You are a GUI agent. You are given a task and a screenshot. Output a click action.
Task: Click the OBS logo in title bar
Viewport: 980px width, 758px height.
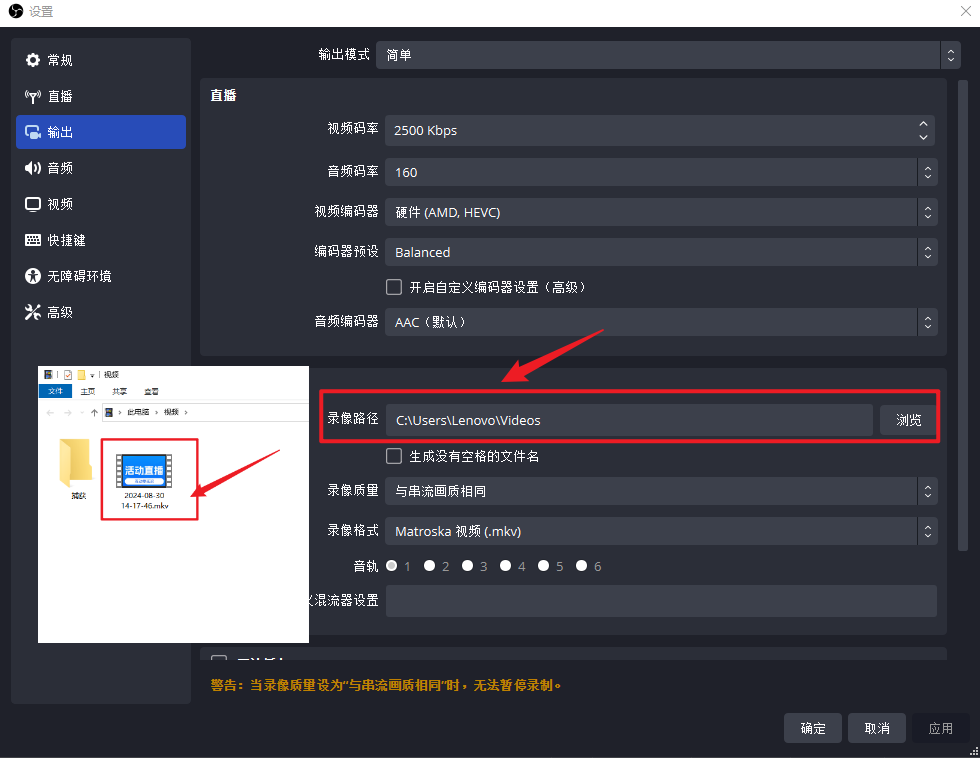[x=15, y=12]
